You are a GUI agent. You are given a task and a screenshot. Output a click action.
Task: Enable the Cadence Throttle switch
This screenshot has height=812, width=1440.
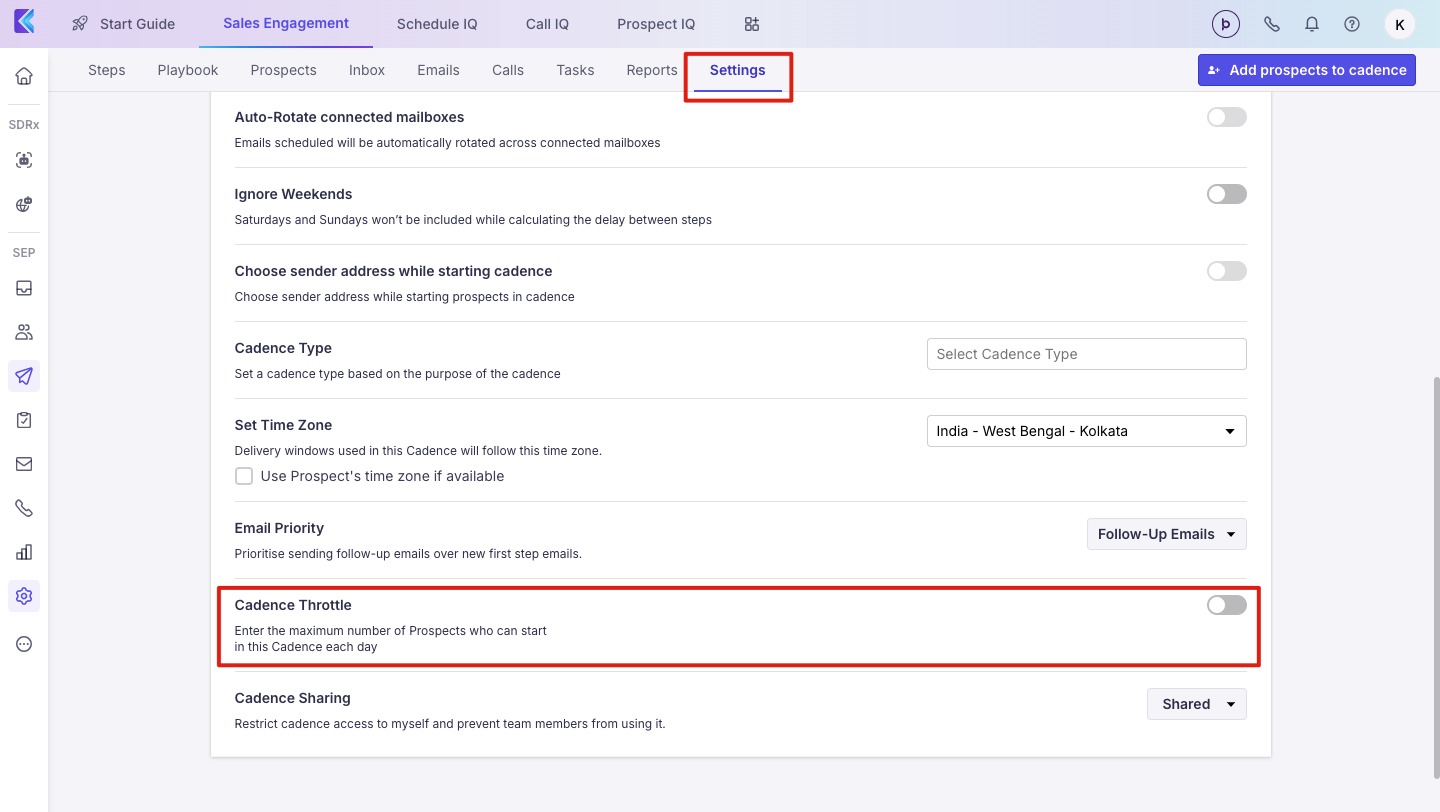(1227, 605)
